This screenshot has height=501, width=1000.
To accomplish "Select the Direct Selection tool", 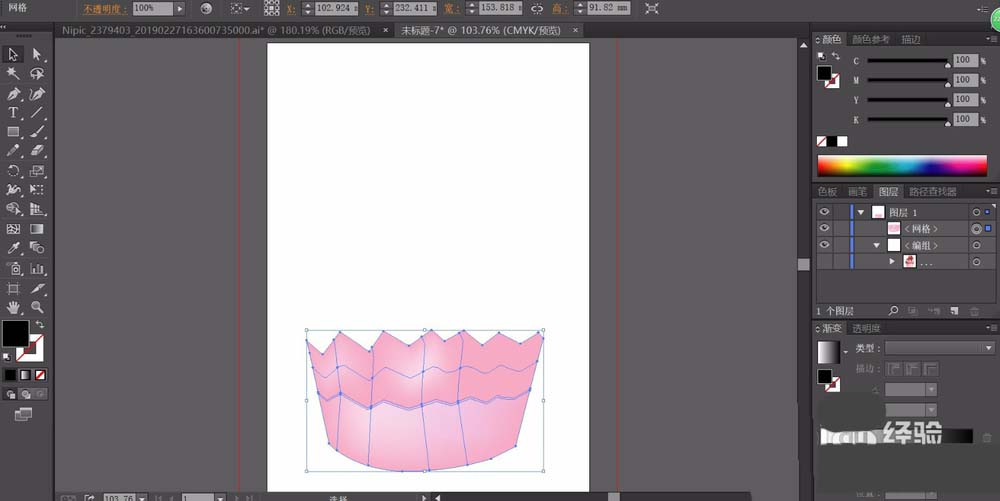I will pyautogui.click(x=37, y=54).
